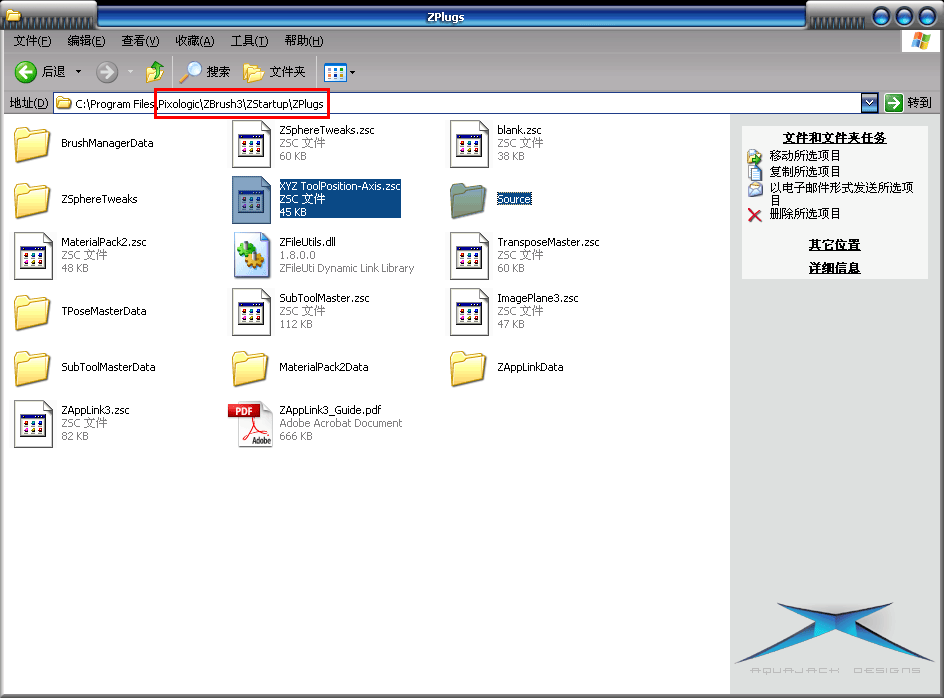The height and width of the screenshot is (698, 944).
Task: Click the grayed Forward arrow icon
Action: click(107, 72)
